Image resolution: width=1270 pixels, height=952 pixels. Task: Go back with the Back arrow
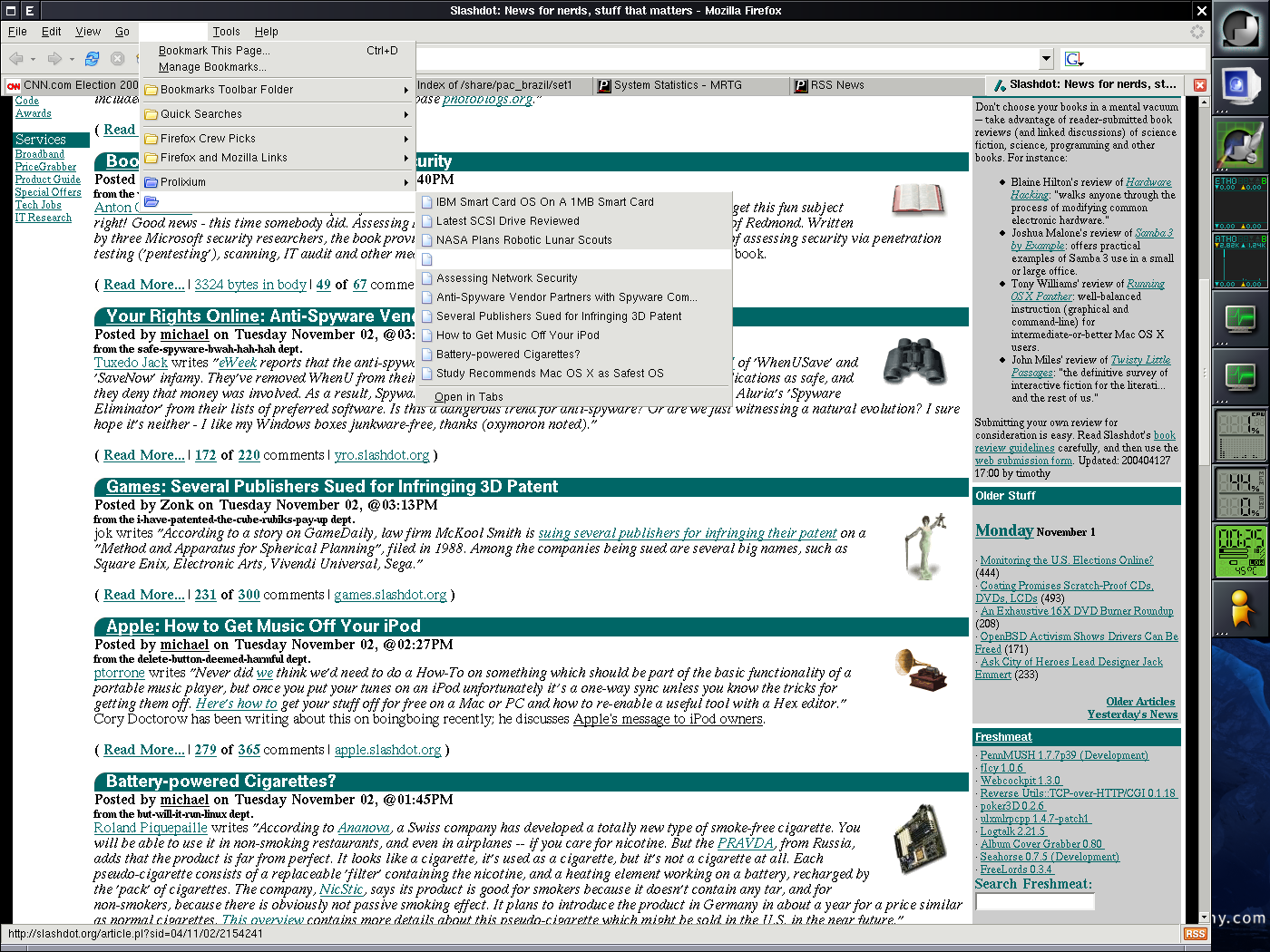tap(16, 59)
